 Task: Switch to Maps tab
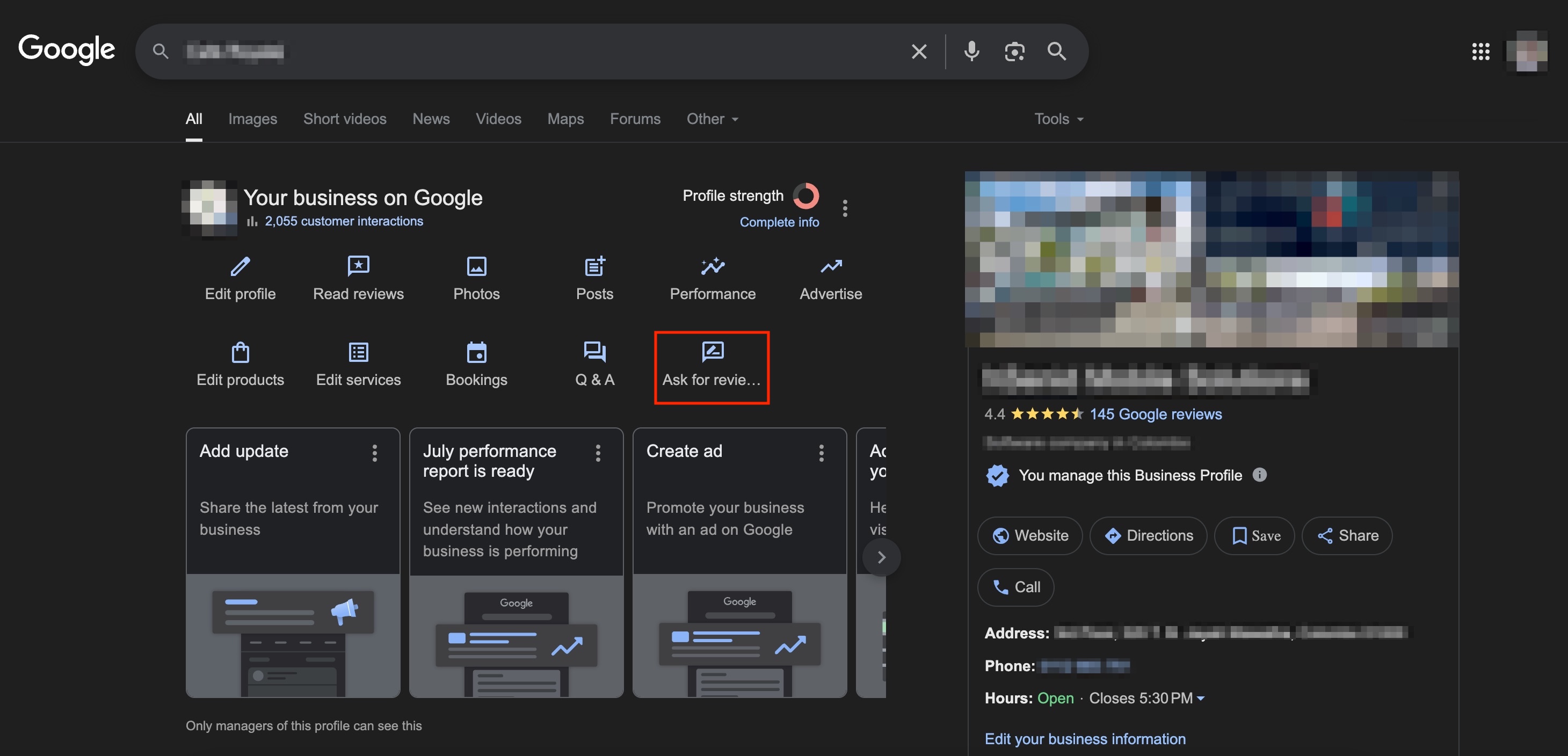(x=565, y=119)
